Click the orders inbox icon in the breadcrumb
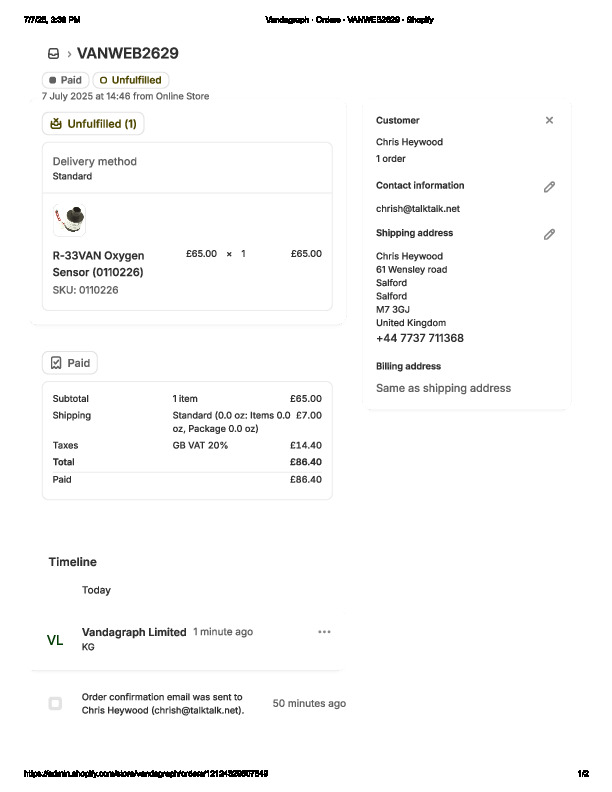 (x=53, y=54)
